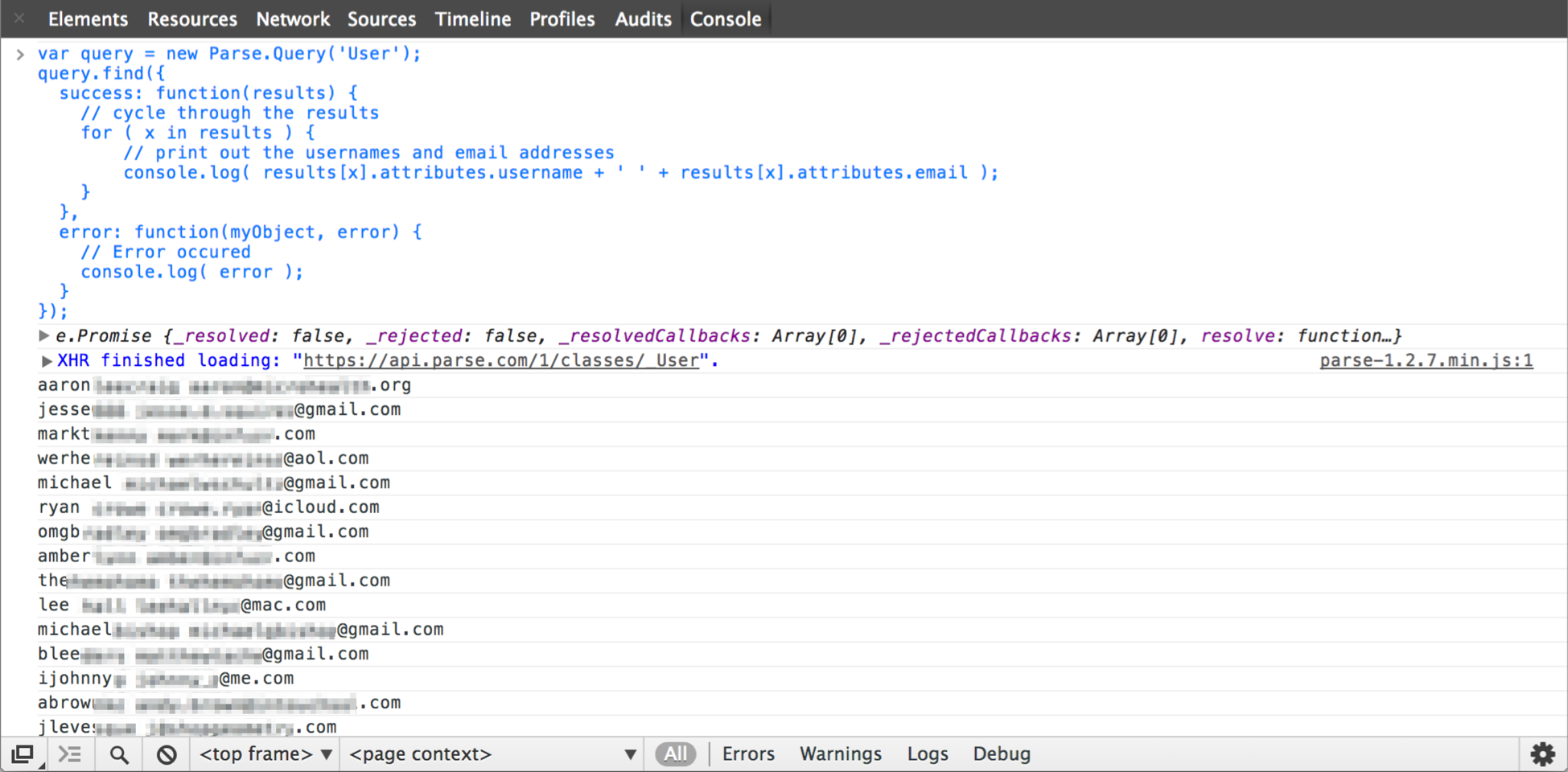Viewport: 1568px width, 772px height.
Task: Select the Console tab
Action: [726, 19]
